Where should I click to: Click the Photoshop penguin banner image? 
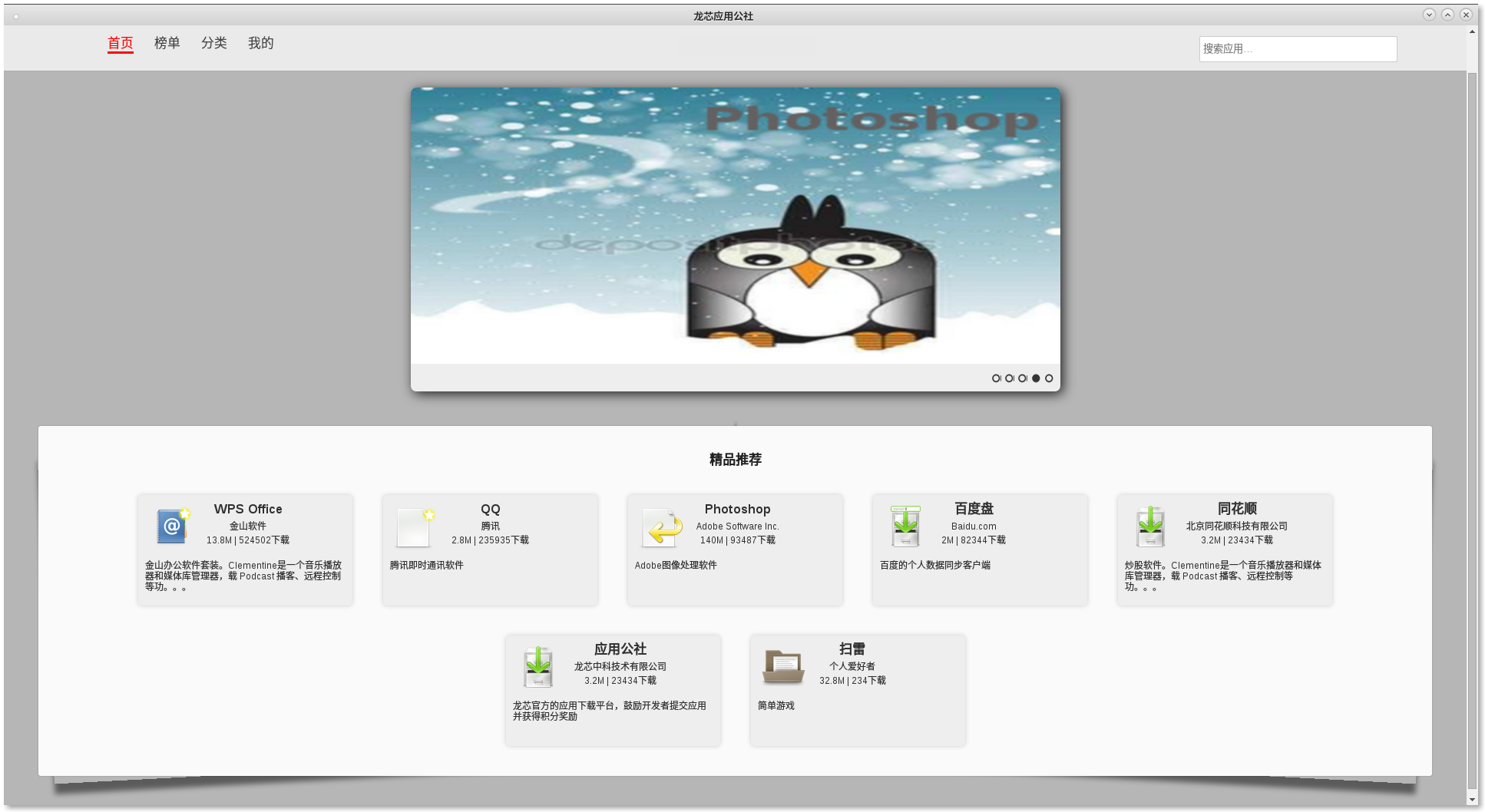pyautogui.click(x=735, y=226)
